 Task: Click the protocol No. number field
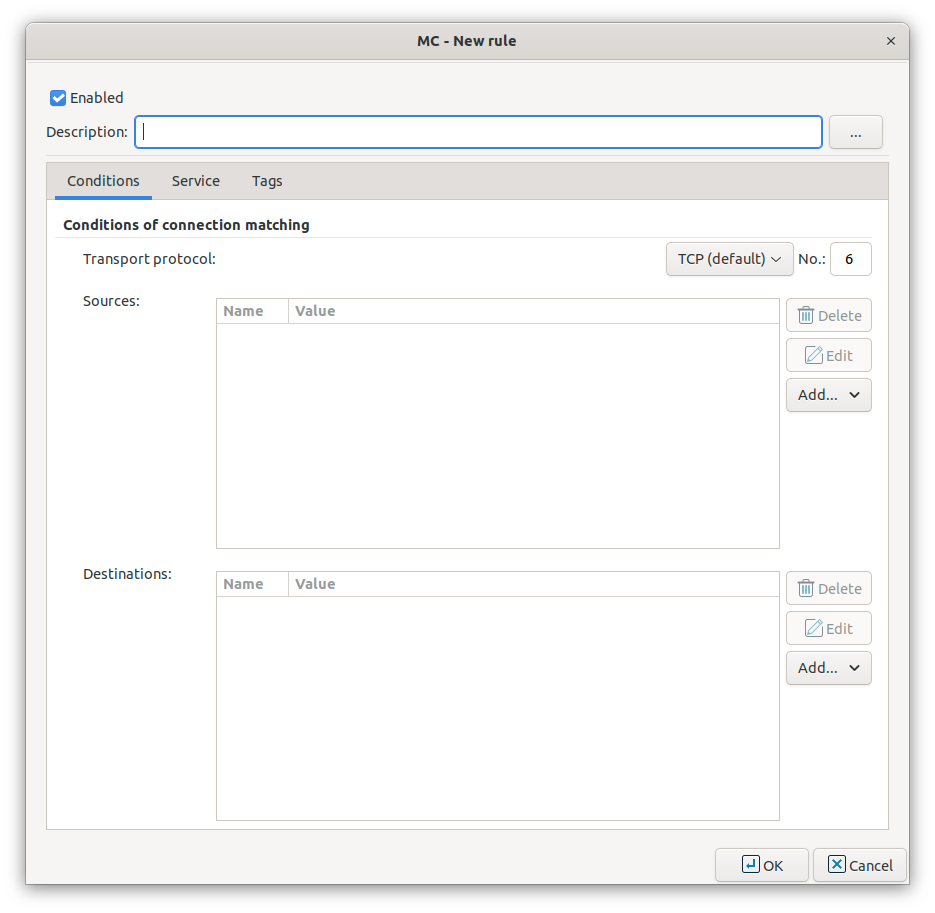[850, 259]
